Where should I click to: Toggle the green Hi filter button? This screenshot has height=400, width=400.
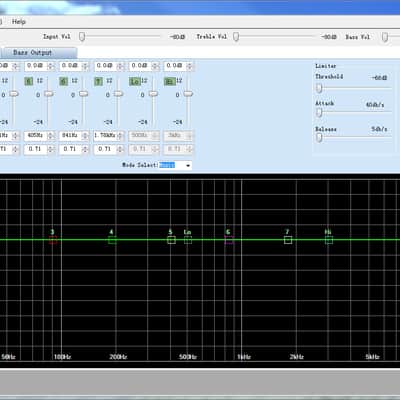tap(170, 81)
